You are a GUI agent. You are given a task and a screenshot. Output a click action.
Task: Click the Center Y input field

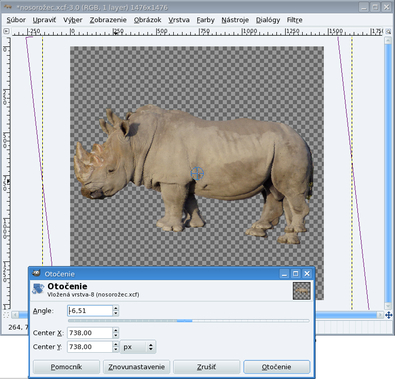point(90,347)
